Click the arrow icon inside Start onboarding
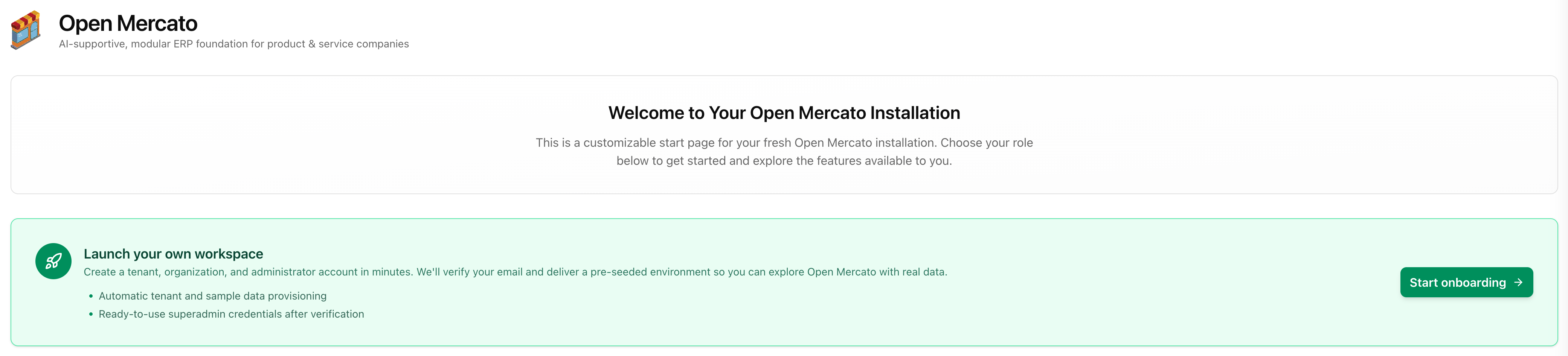Screen dimensions: 1568x356 click(x=1518, y=282)
